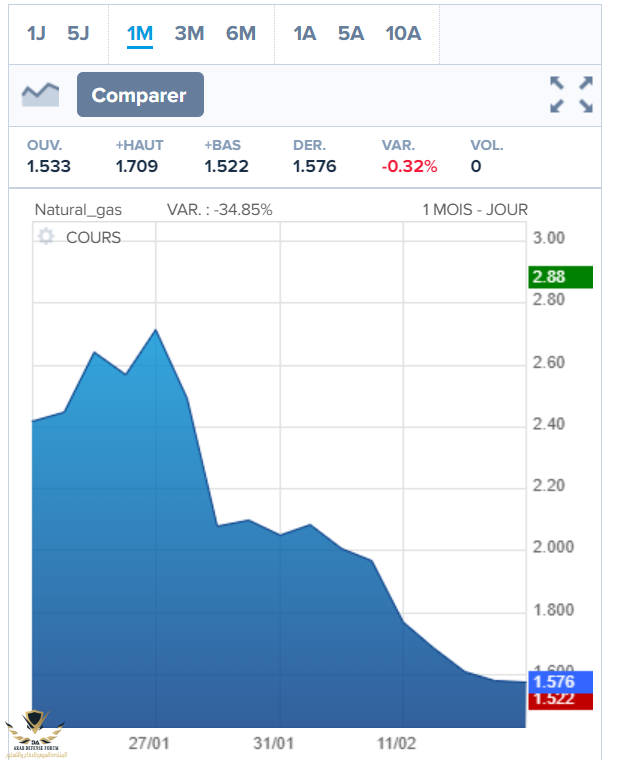
Task: Select the 10A period
Action: 403,33
